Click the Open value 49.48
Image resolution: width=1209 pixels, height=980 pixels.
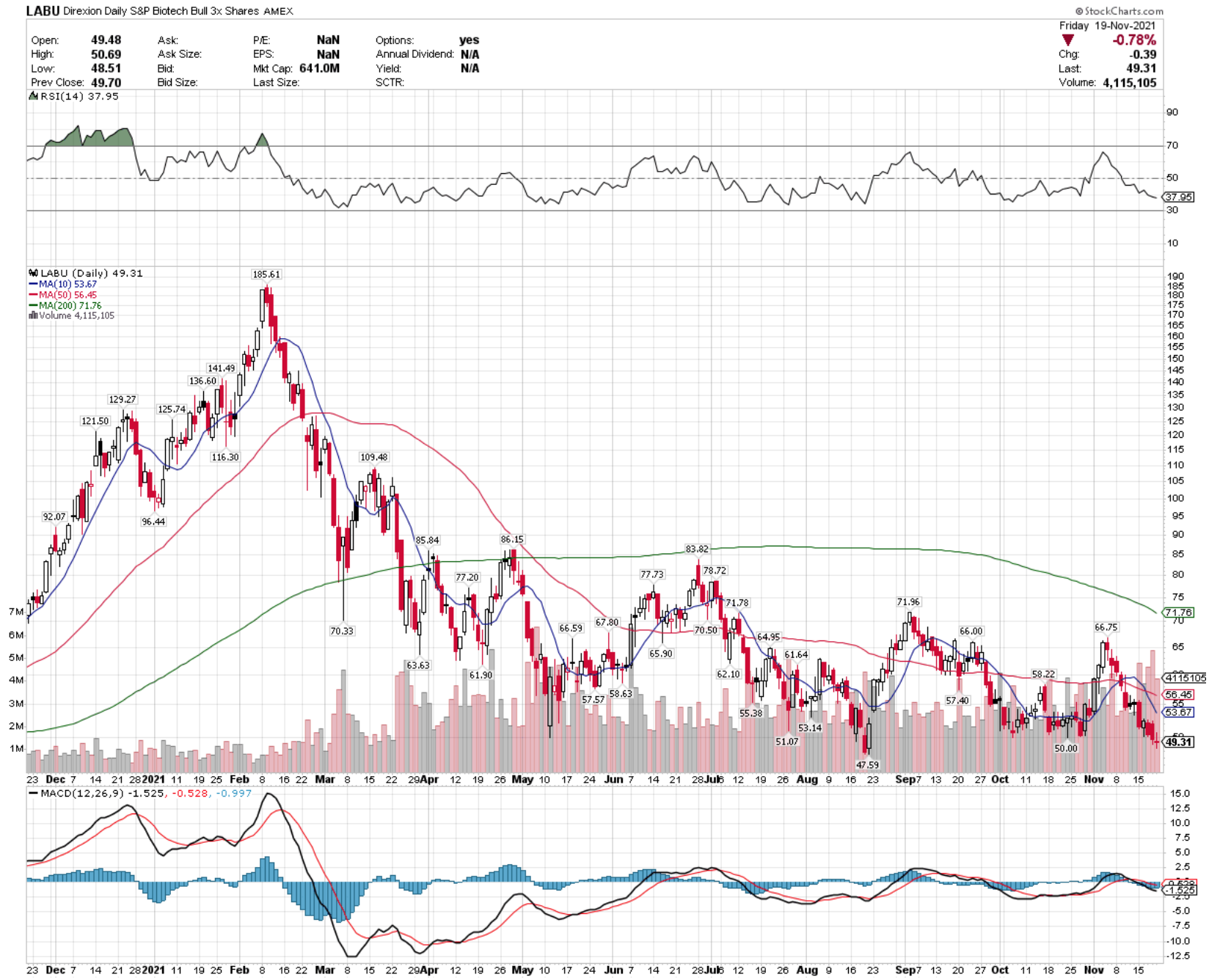(x=106, y=40)
